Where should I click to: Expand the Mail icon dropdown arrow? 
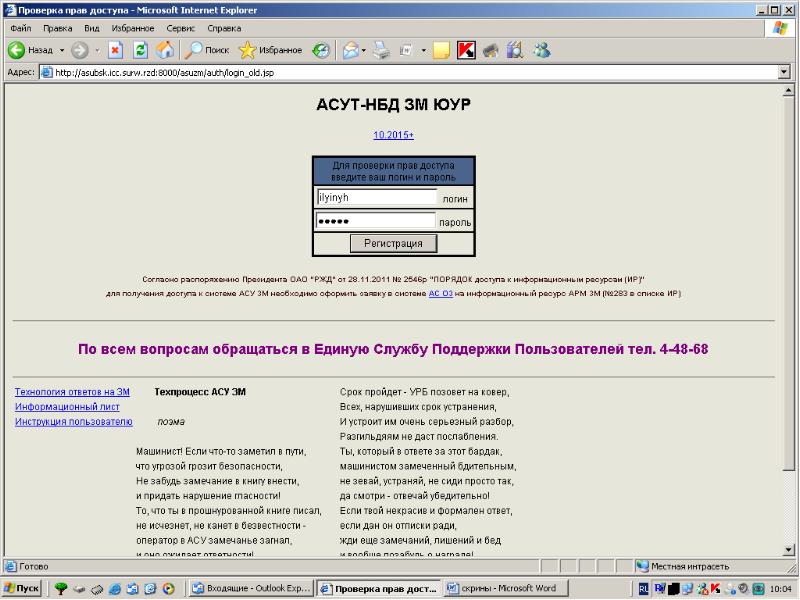tap(365, 49)
